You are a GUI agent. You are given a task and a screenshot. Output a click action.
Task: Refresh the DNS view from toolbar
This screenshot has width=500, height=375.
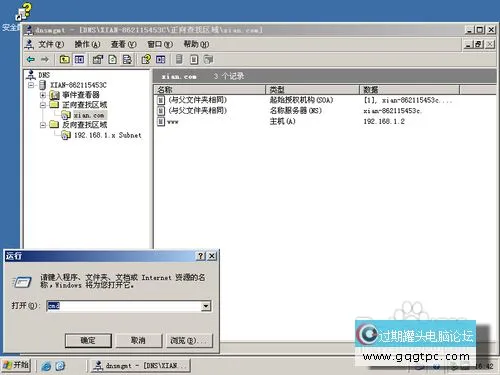click(x=113, y=60)
